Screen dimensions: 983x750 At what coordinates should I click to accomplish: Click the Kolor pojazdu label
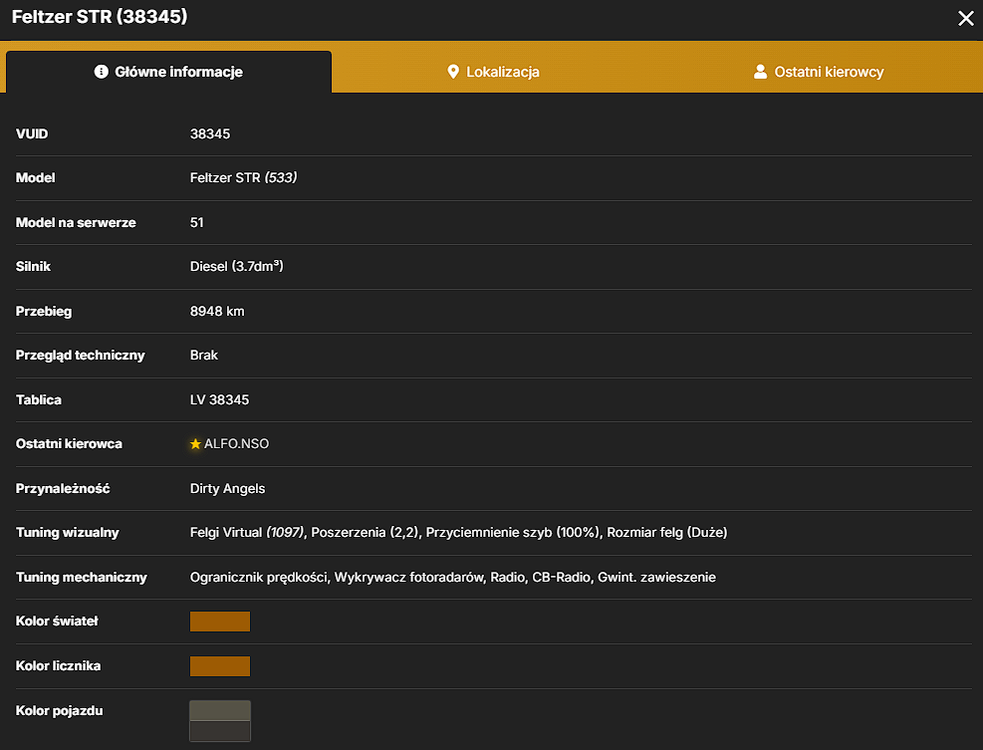[60, 711]
